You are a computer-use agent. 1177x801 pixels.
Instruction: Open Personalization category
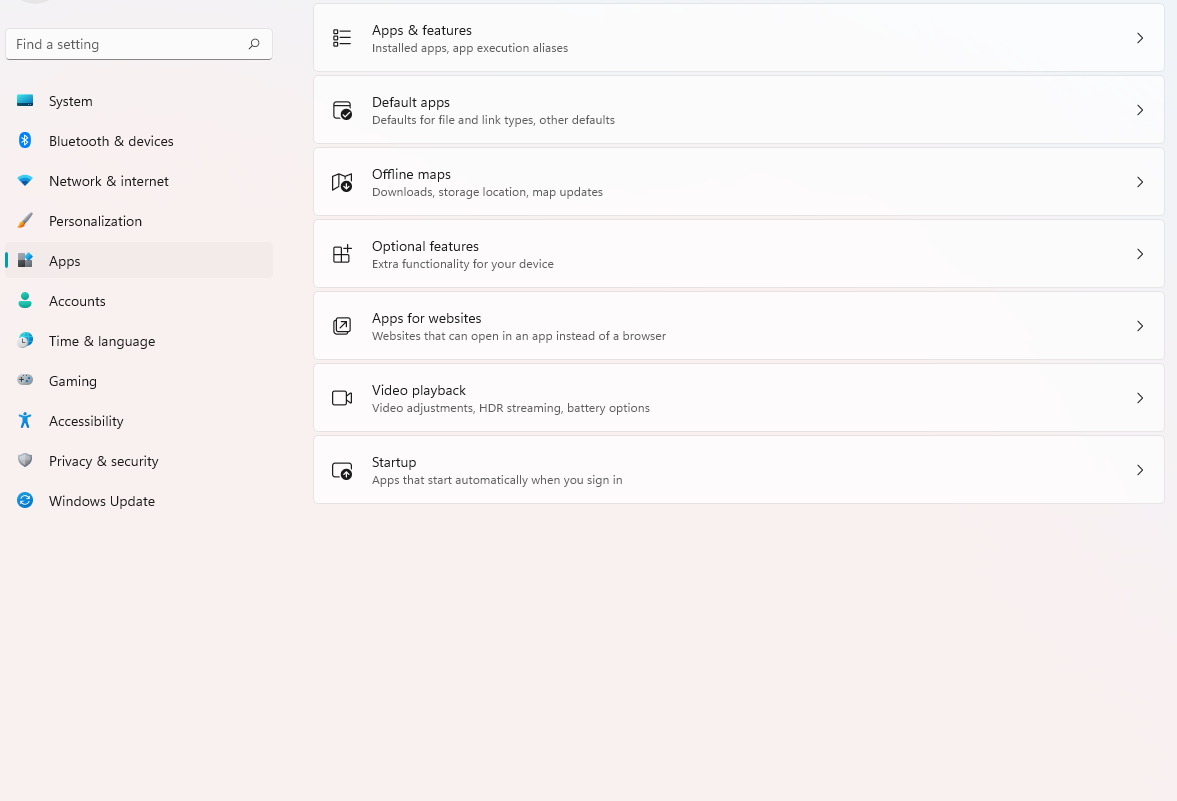pyautogui.click(x=139, y=221)
